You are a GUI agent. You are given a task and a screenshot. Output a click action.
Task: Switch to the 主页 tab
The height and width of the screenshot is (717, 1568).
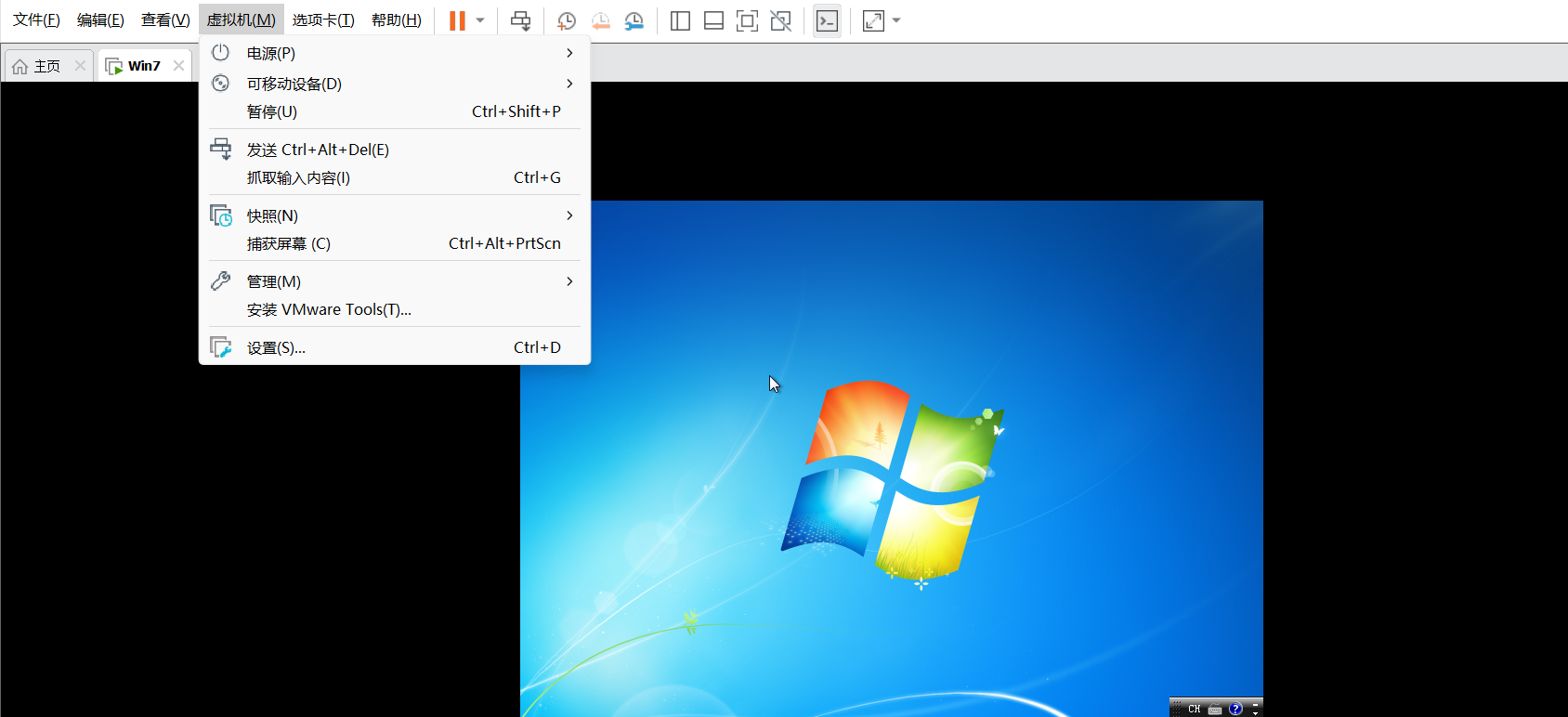[47, 66]
